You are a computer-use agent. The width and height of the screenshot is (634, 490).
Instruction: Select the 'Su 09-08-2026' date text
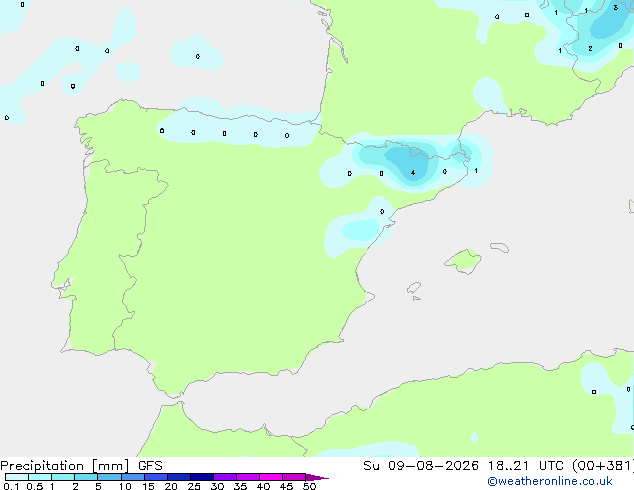pyautogui.click(x=421, y=466)
